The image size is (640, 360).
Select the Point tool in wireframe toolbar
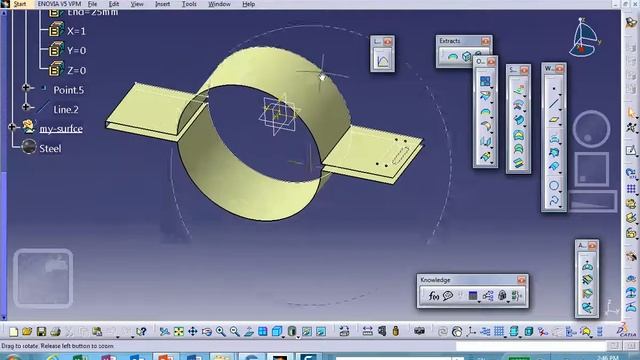click(x=553, y=89)
